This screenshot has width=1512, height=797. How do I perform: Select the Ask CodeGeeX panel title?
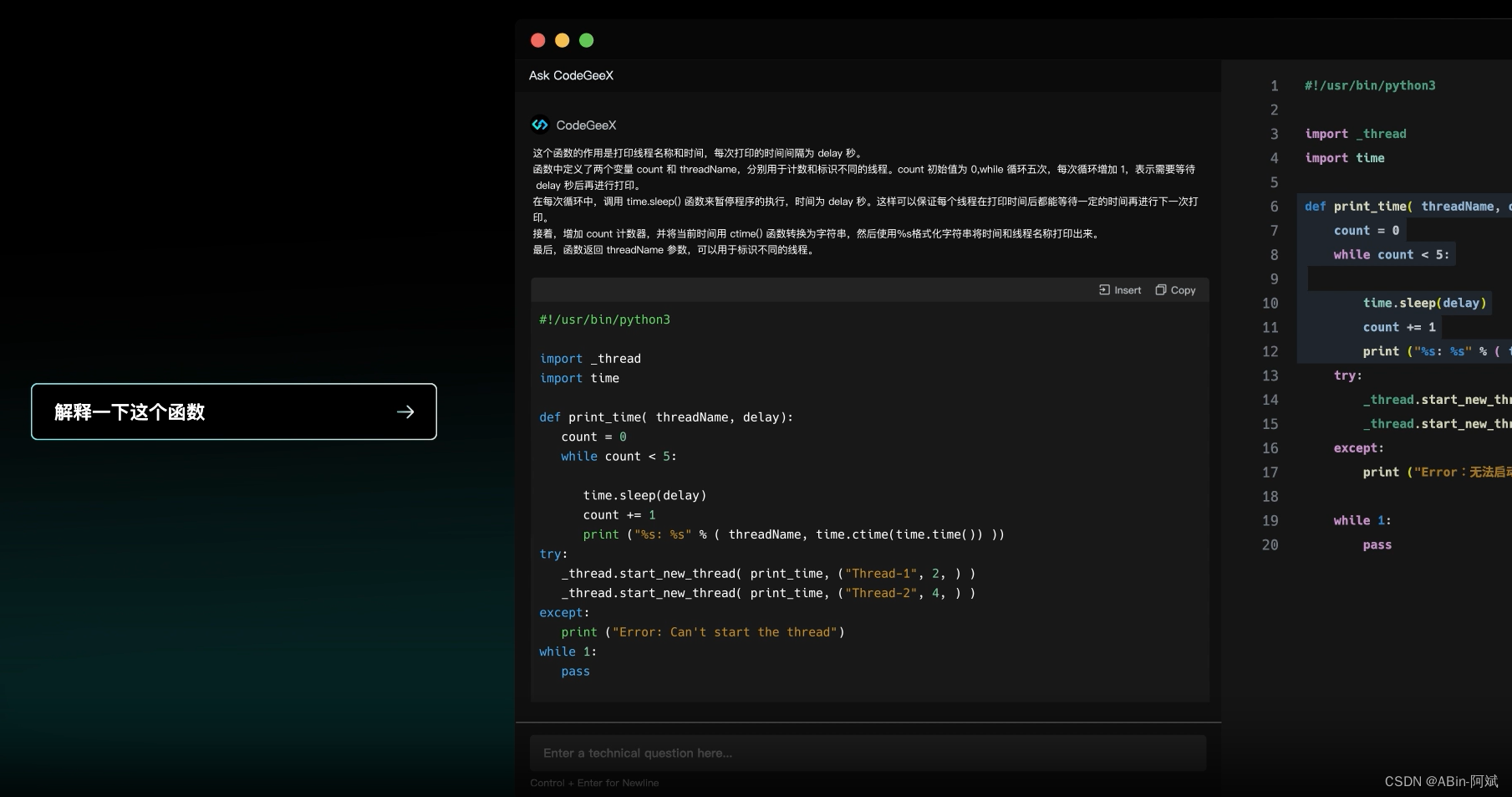point(571,75)
